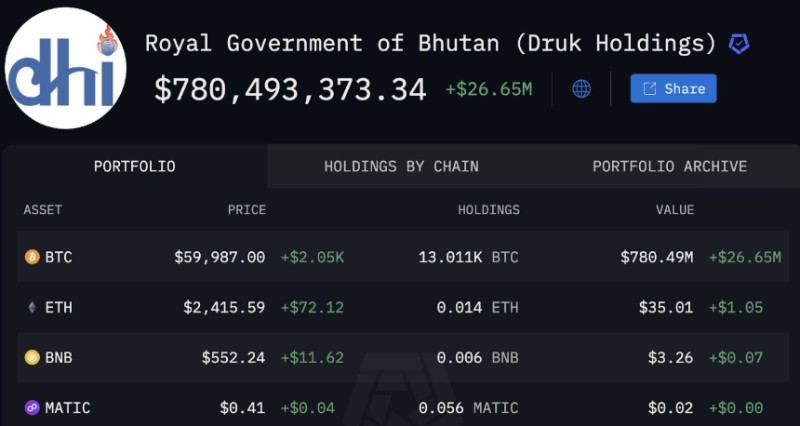Click the BNB coin icon
Image resolution: width=800 pixels, height=426 pixels.
click(x=32, y=357)
